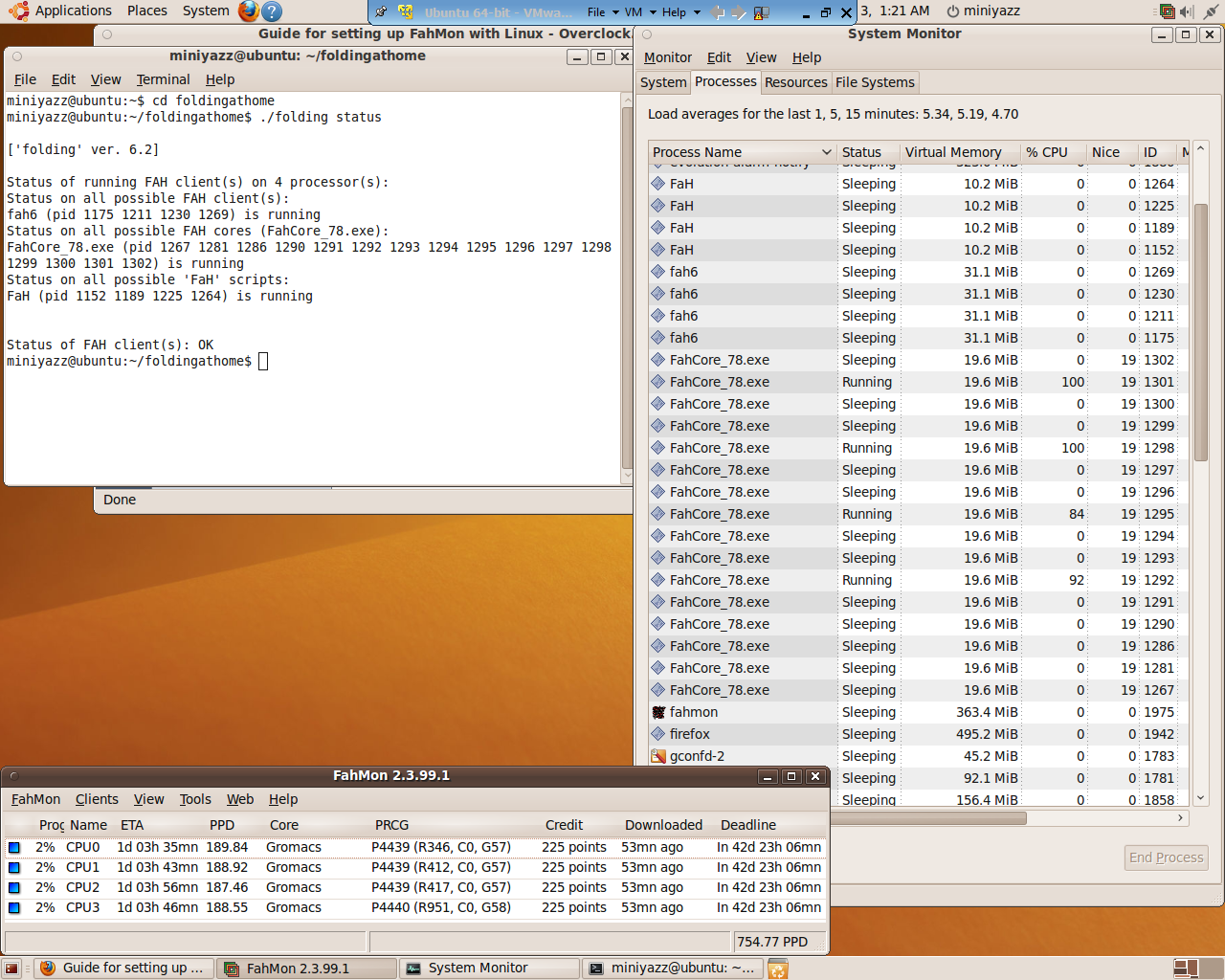
Task: Open the Help icon in top panel
Action: point(272,11)
